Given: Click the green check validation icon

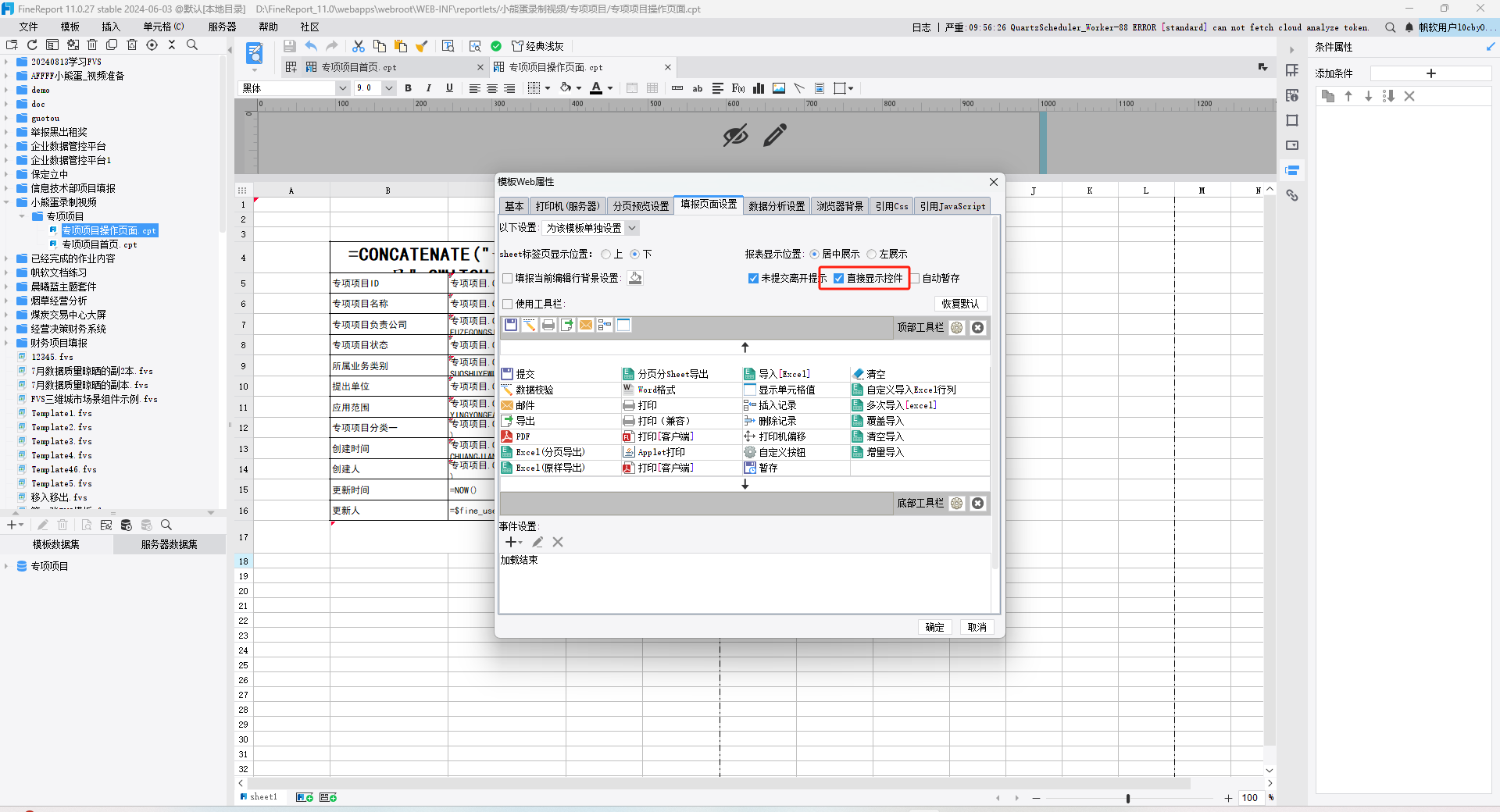Looking at the screenshot, I should tap(496, 46).
